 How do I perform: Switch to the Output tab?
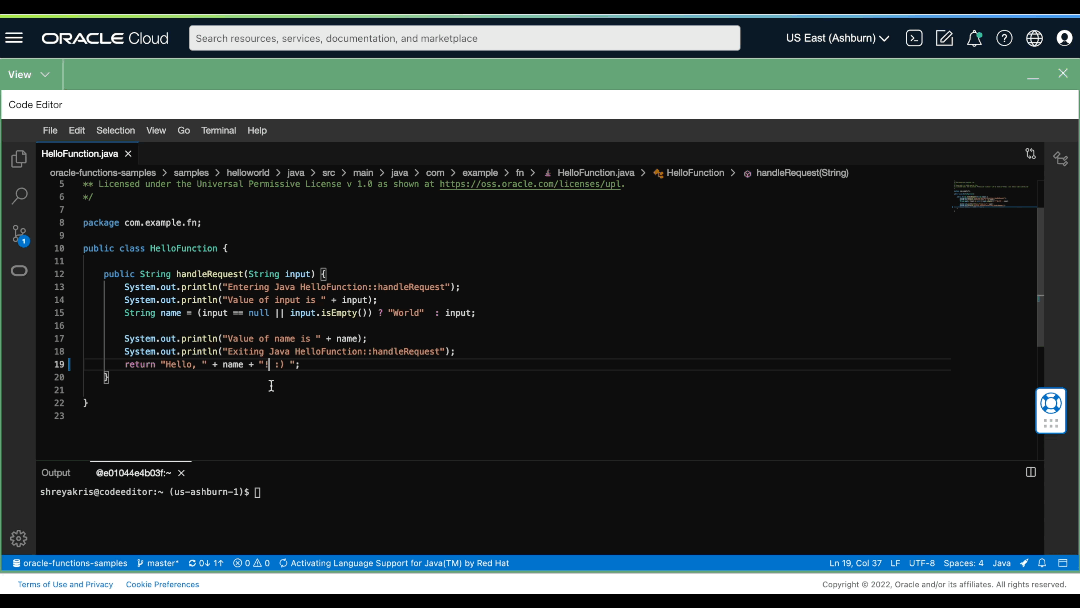point(55,471)
